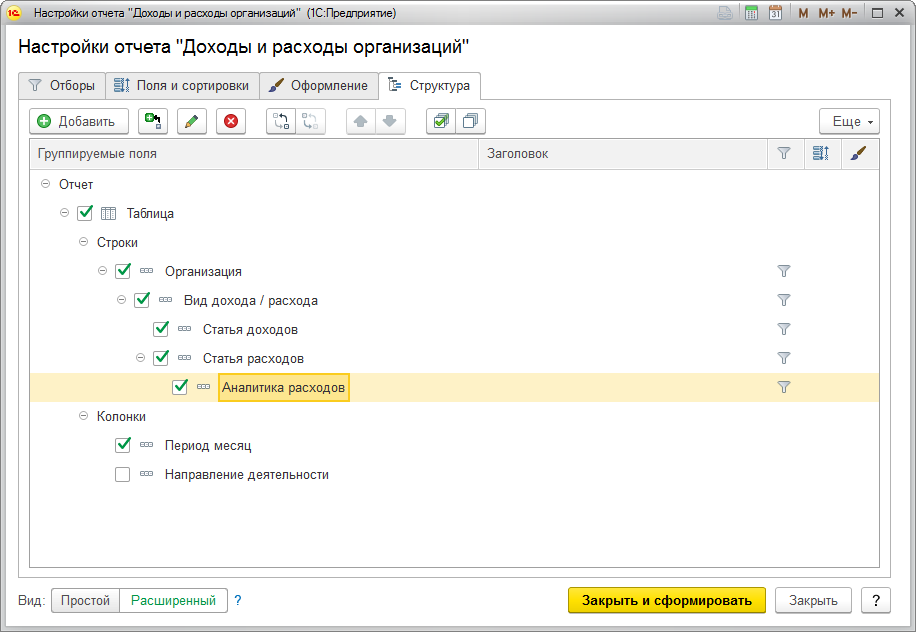Click the table icon next to Таблица
The height and width of the screenshot is (632, 916).
pyautogui.click(x=108, y=213)
